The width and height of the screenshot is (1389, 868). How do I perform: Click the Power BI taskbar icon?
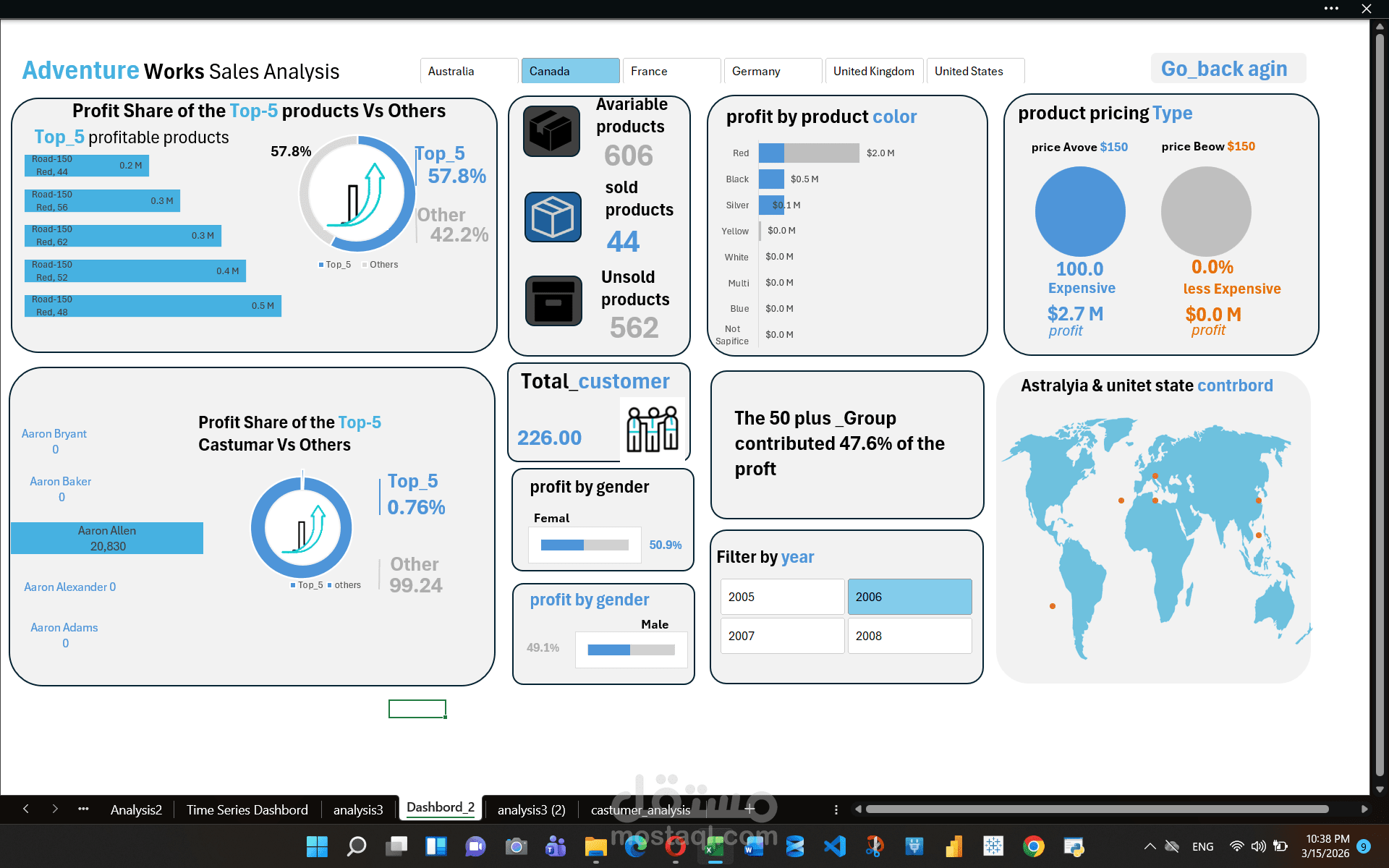[x=953, y=846]
